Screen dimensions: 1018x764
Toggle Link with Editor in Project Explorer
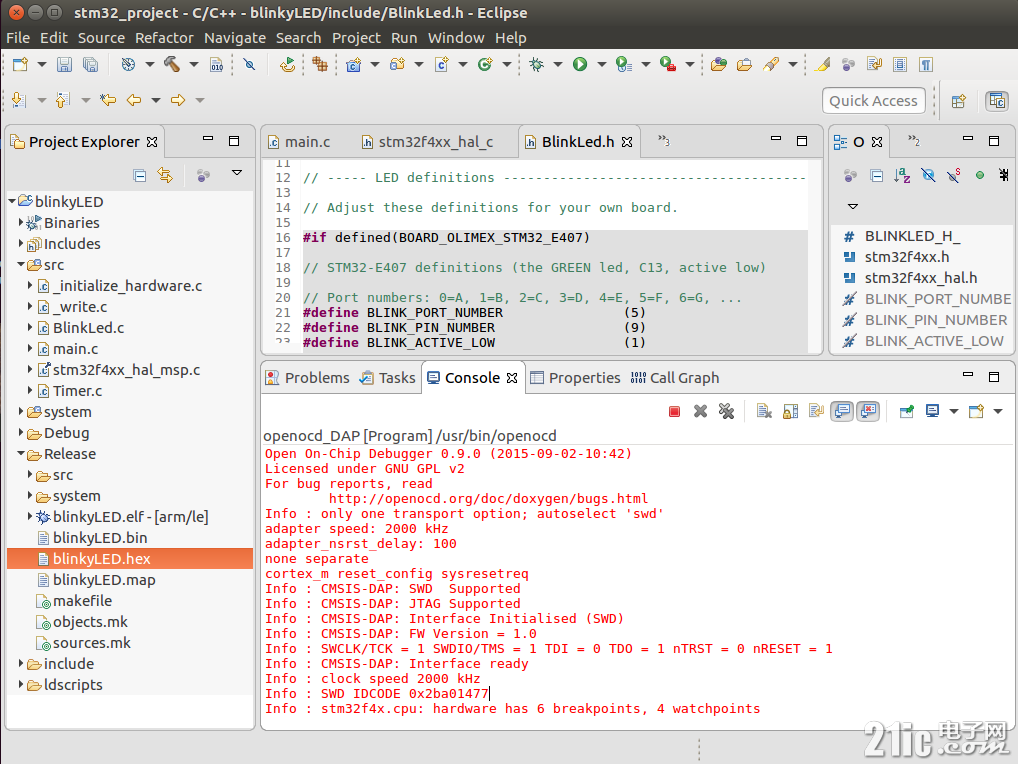pyautogui.click(x=165, y=175)
